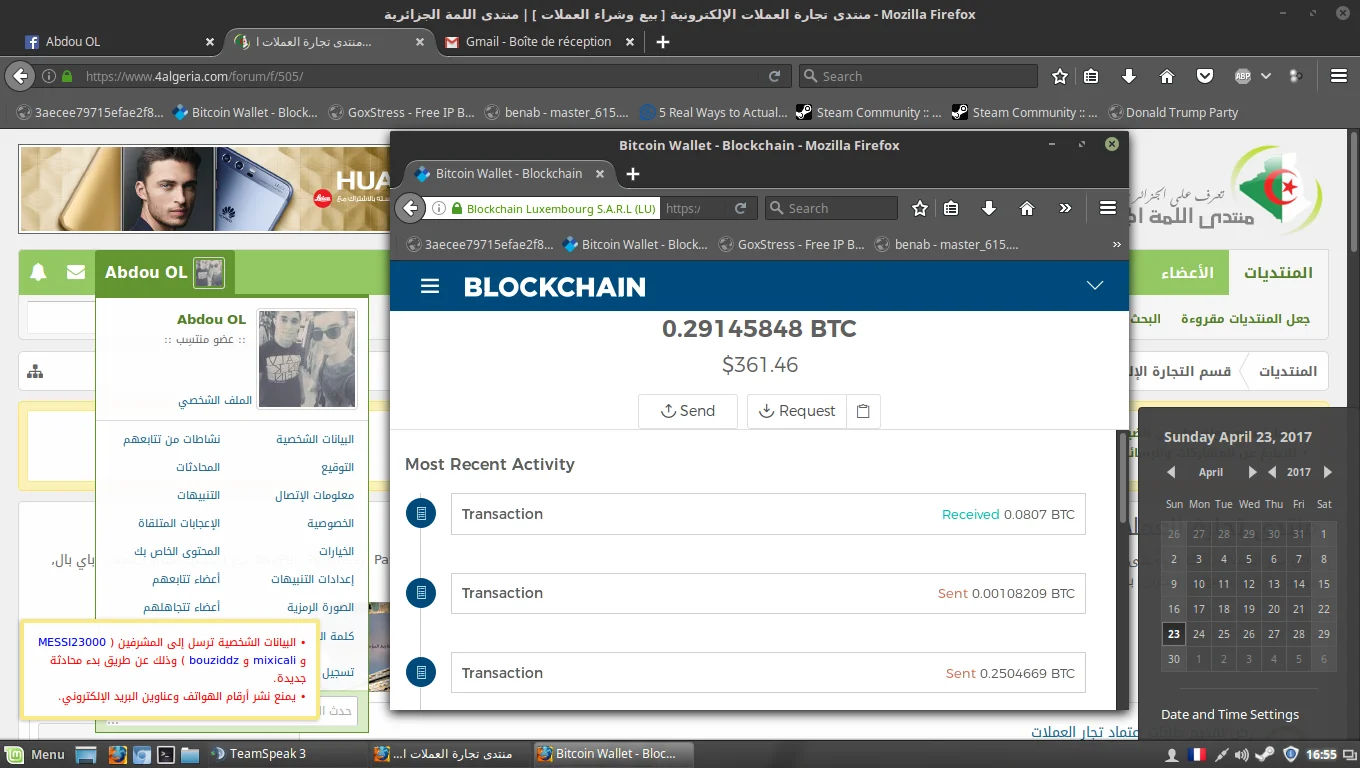
Task: Open الملف الشخصي profile link
Action: [x=215, y=400]
